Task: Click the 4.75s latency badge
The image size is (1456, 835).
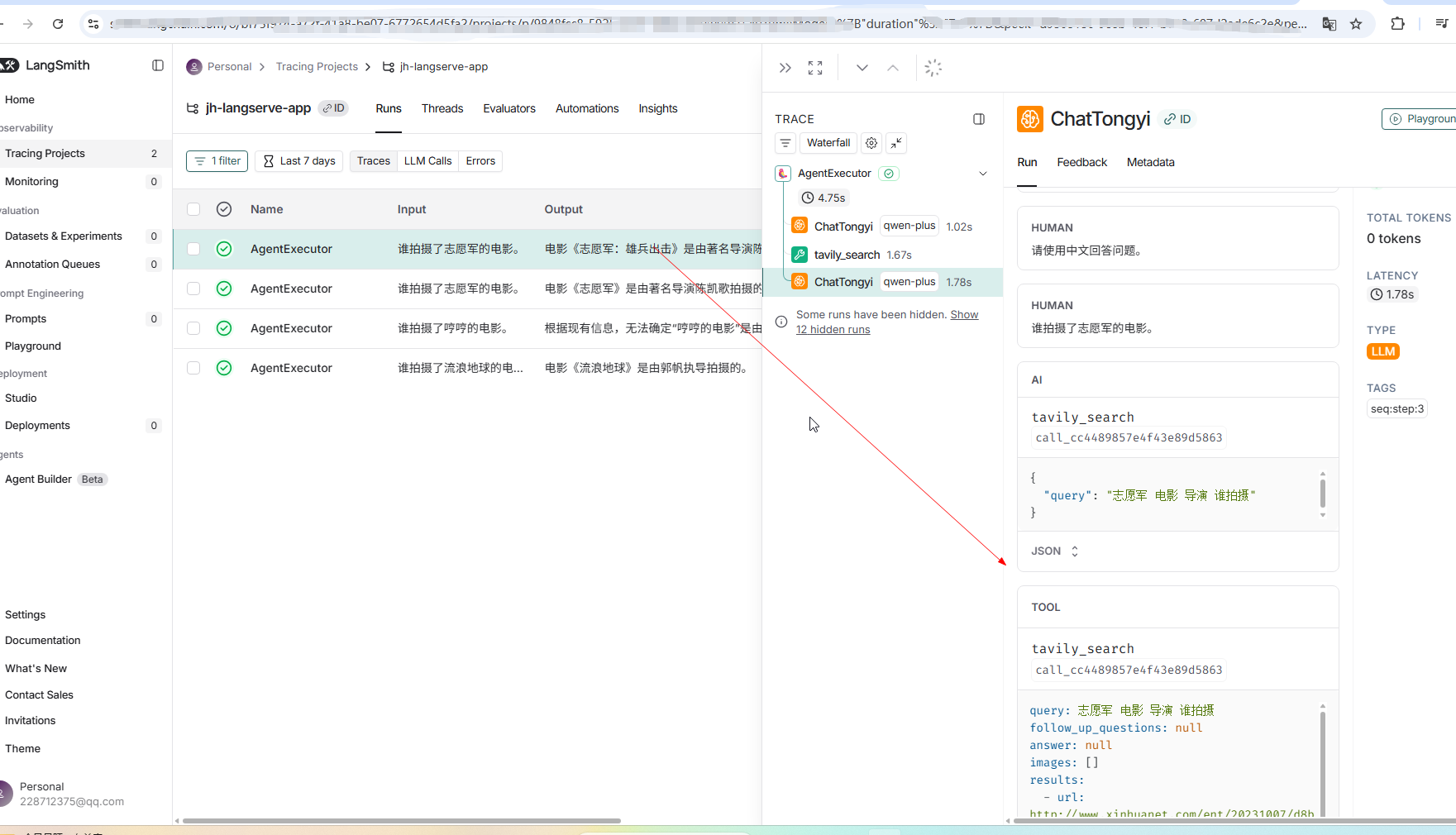Action: point(823,198)
